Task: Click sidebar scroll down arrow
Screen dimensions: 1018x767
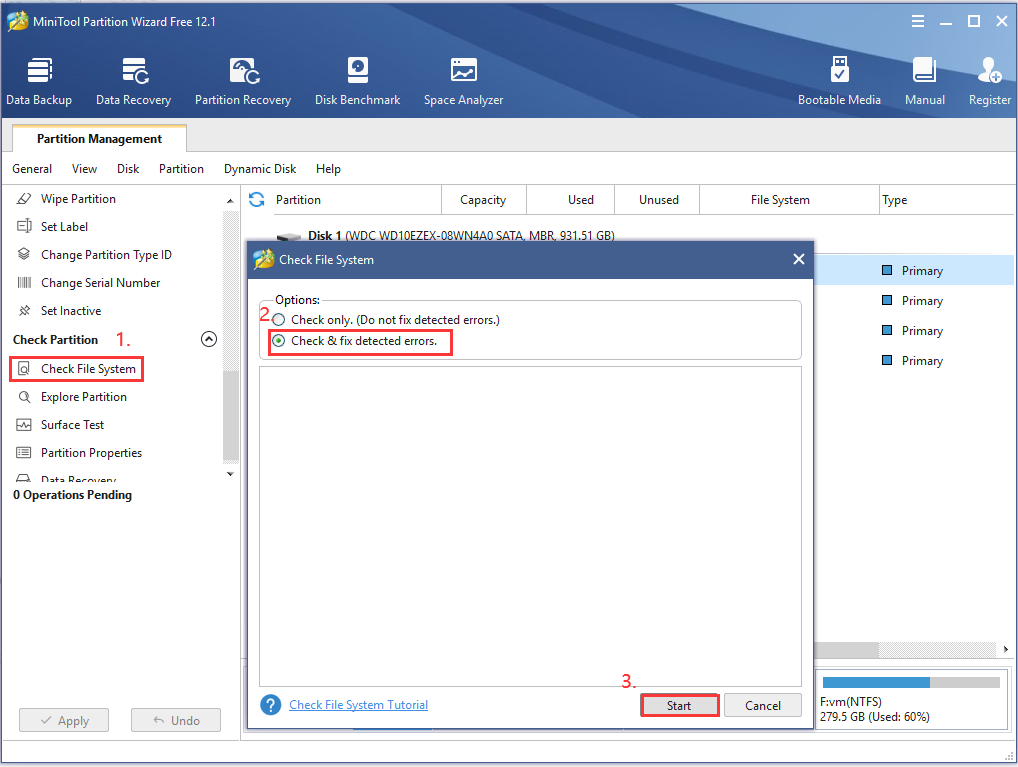Action: pyautogui.click(x=230, y=474)
